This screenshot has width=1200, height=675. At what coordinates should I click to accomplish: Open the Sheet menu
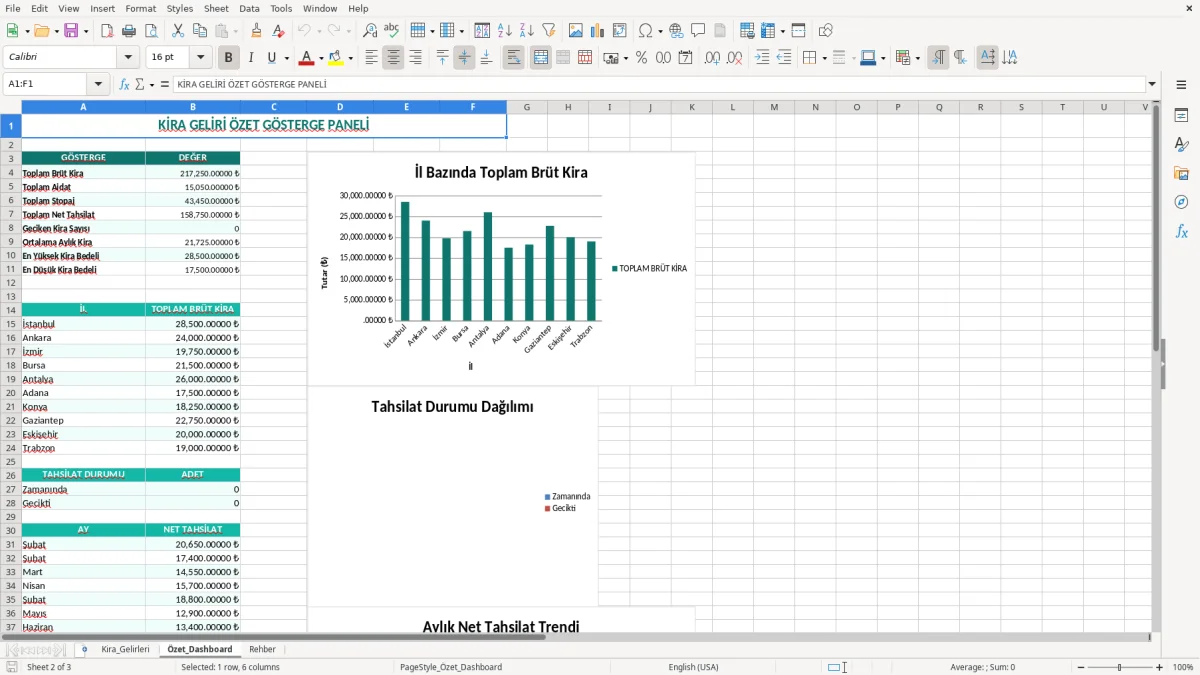coord(216,8)
